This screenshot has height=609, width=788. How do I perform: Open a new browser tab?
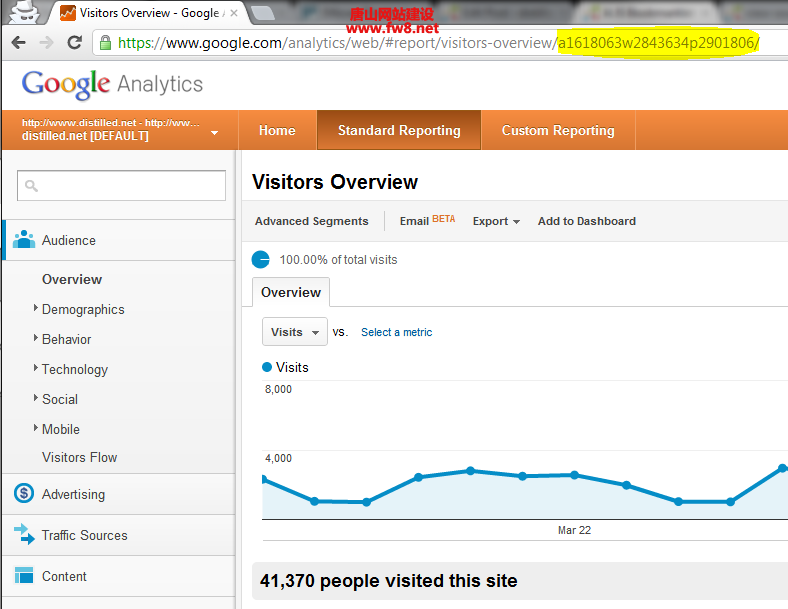point(262,13)
